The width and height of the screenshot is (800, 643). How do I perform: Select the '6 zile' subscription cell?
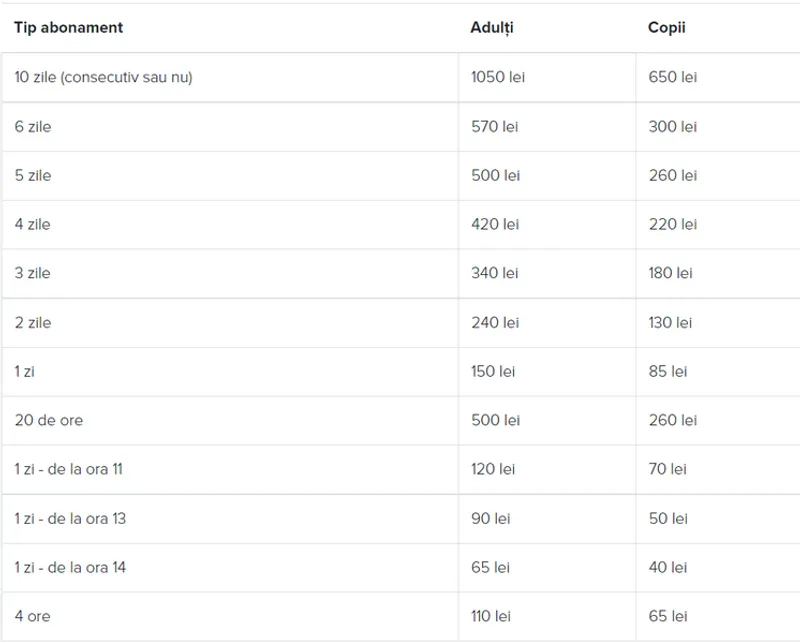coord(33,126)
